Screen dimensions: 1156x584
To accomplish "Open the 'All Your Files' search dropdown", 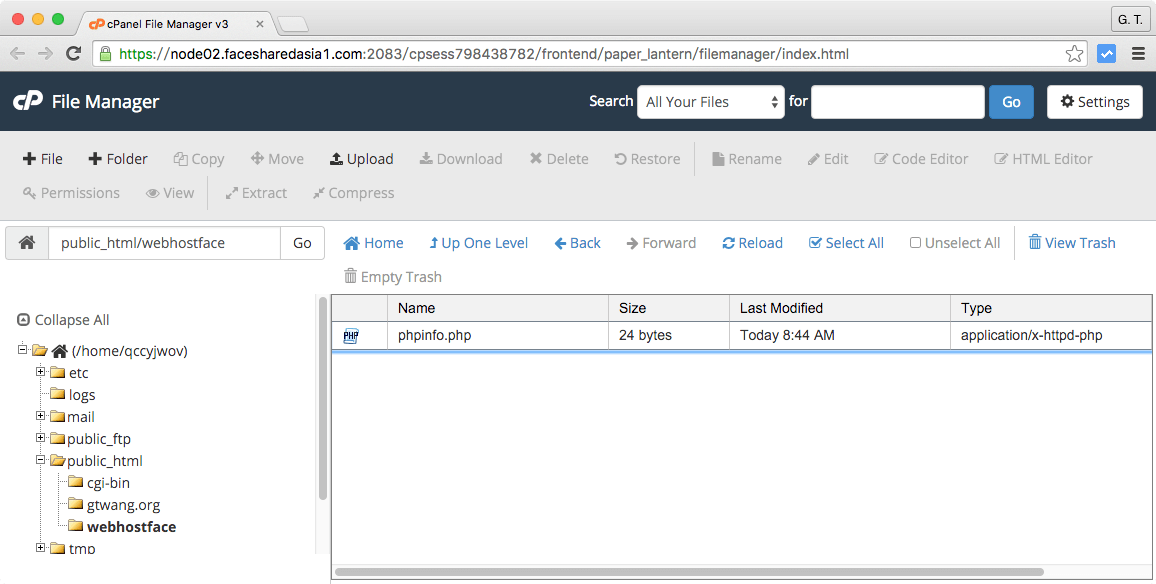I will click(x=710, y=102).
